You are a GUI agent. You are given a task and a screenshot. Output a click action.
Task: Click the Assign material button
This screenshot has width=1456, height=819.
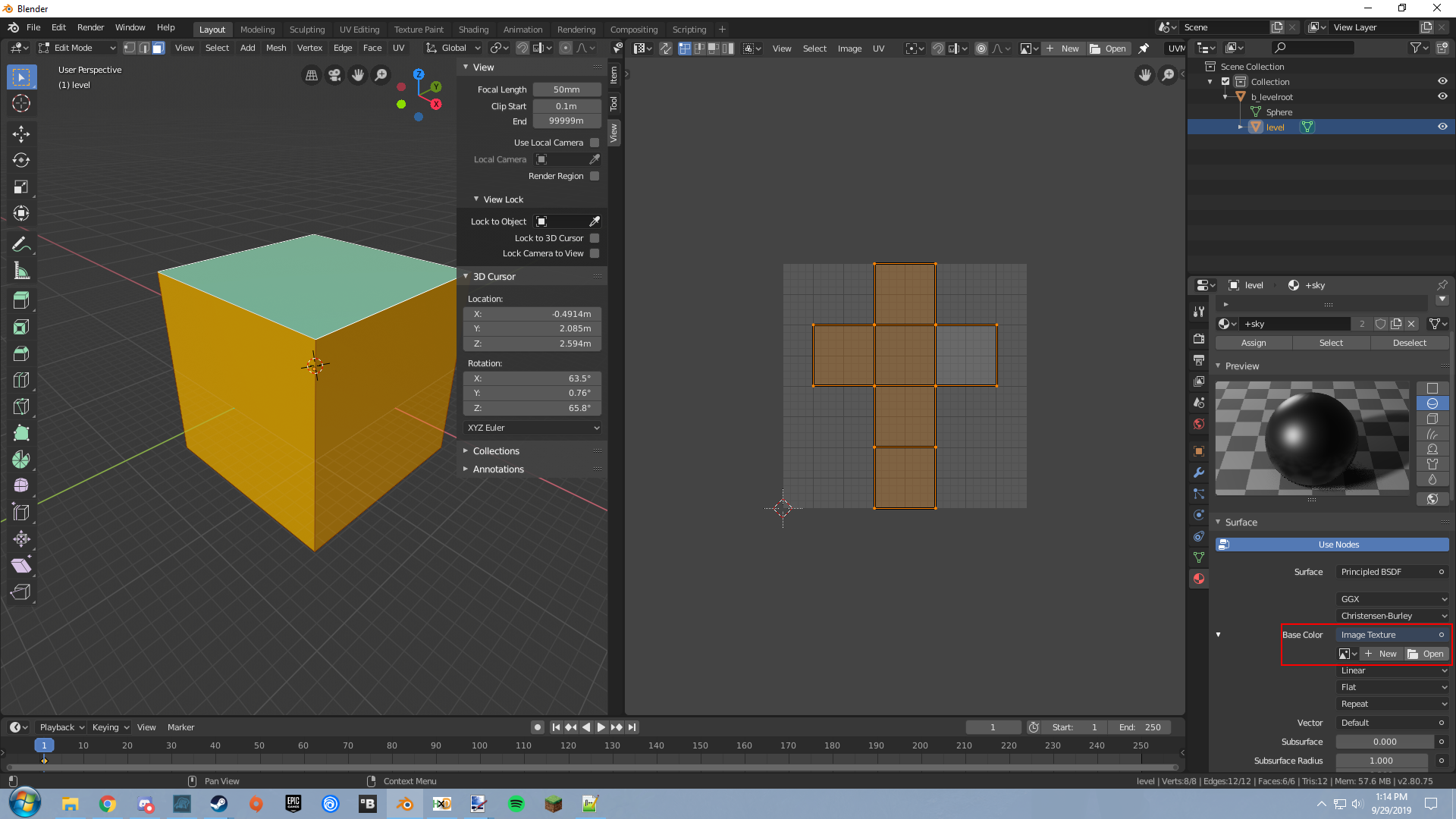point(1254,343)
